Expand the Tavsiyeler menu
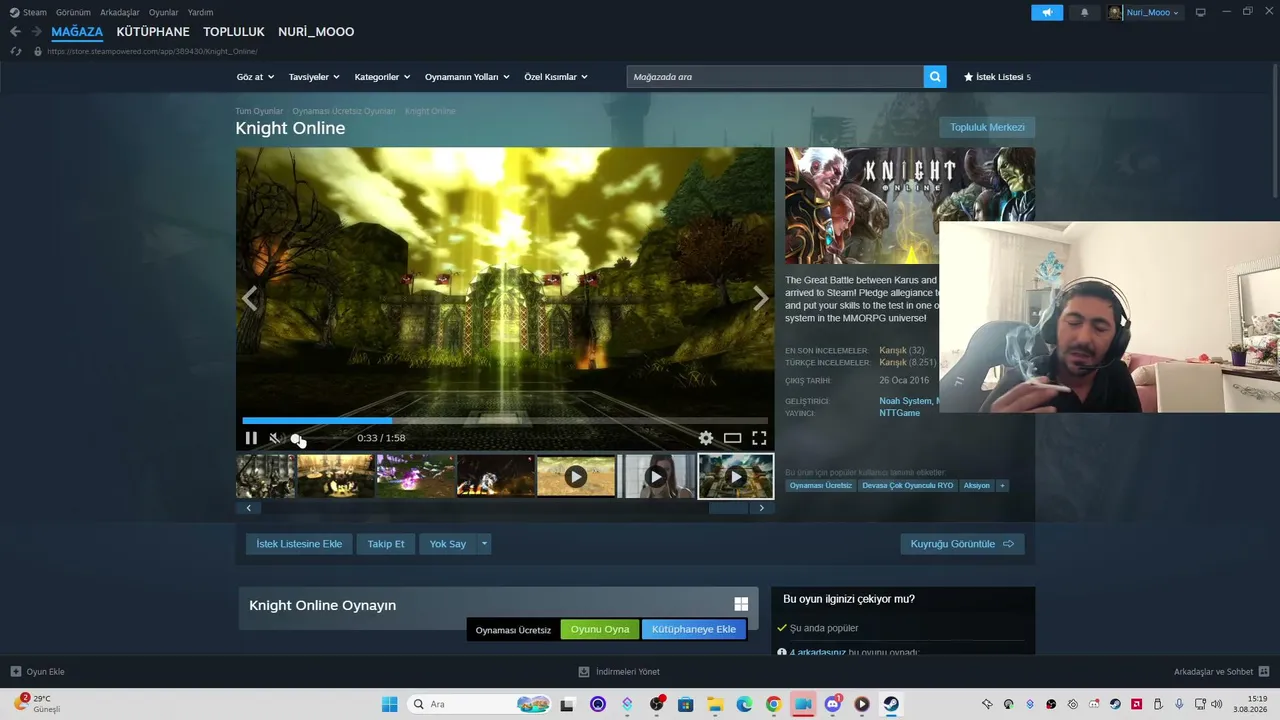Screen dimensions: 1280x720 coord(314,77)
